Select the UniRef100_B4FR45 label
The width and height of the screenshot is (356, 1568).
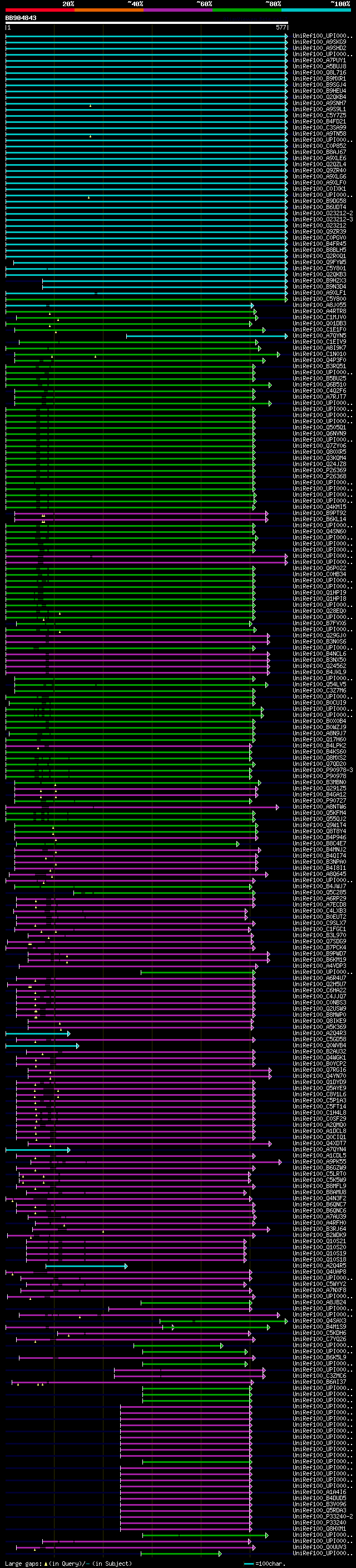point(319,244)
